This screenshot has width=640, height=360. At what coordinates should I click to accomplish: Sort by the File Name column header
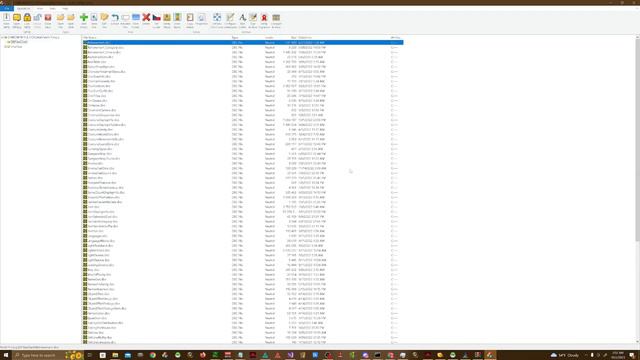pyautogui.click(x=90, y=38)
